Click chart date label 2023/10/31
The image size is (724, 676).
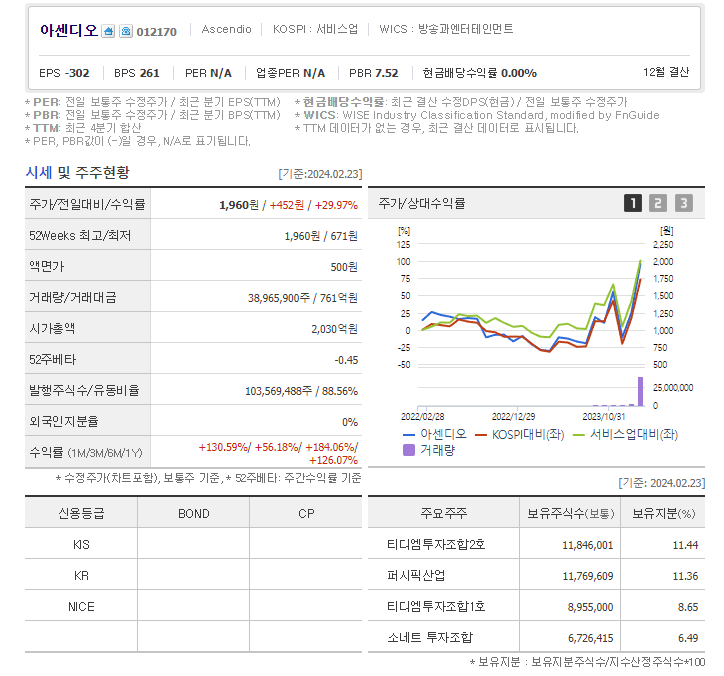(603, 416)
